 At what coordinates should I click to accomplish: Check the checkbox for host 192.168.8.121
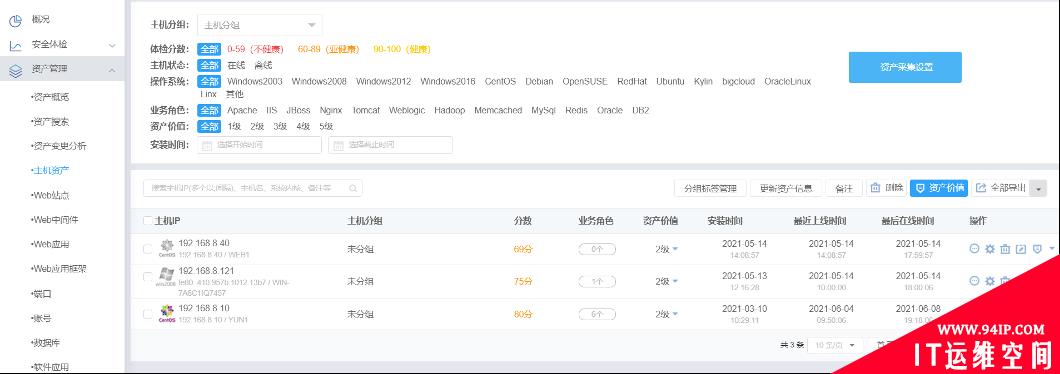(148, 277)
